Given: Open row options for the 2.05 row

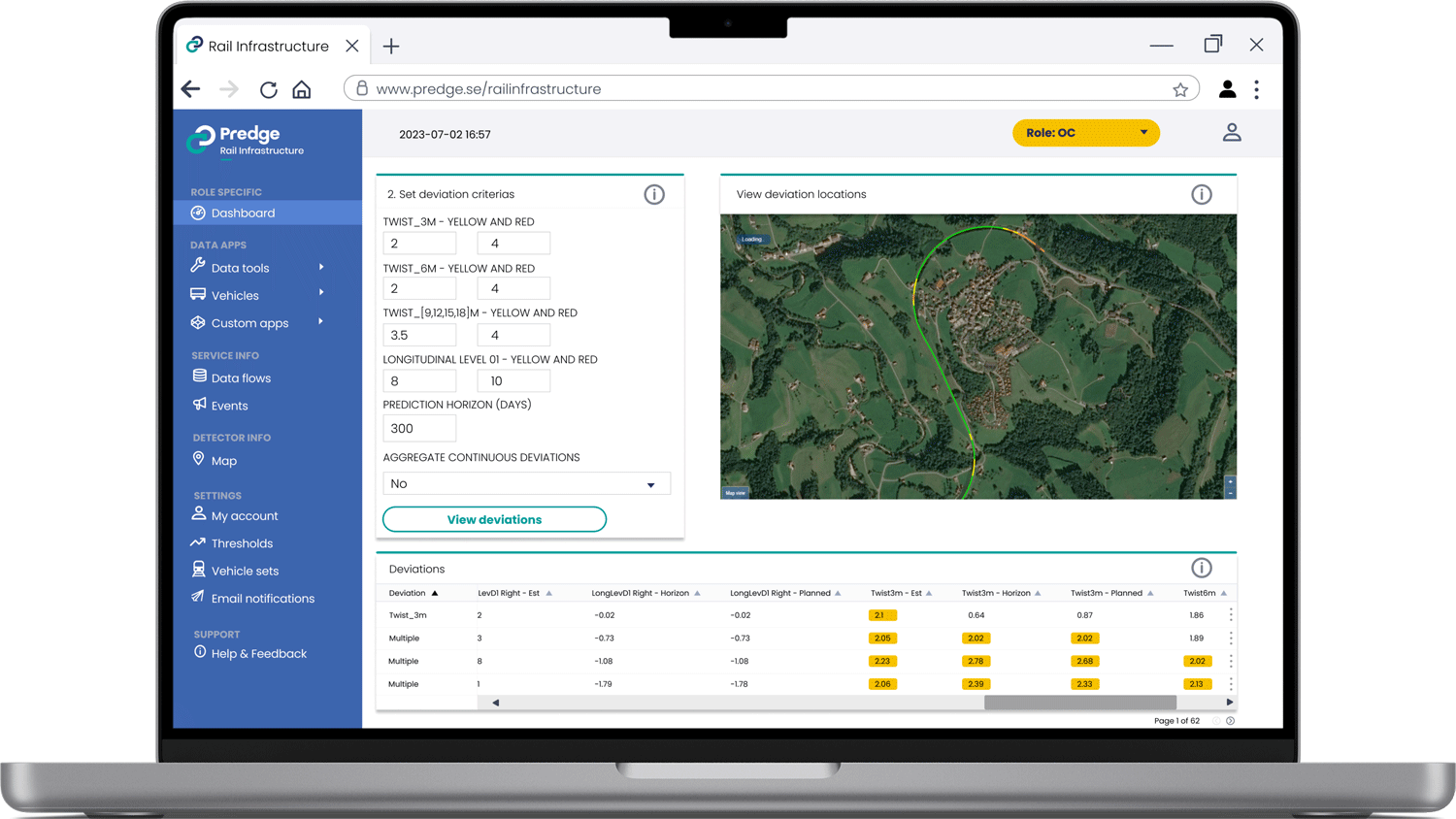Looking at the screenshot, I should (x=1231, y=639).
